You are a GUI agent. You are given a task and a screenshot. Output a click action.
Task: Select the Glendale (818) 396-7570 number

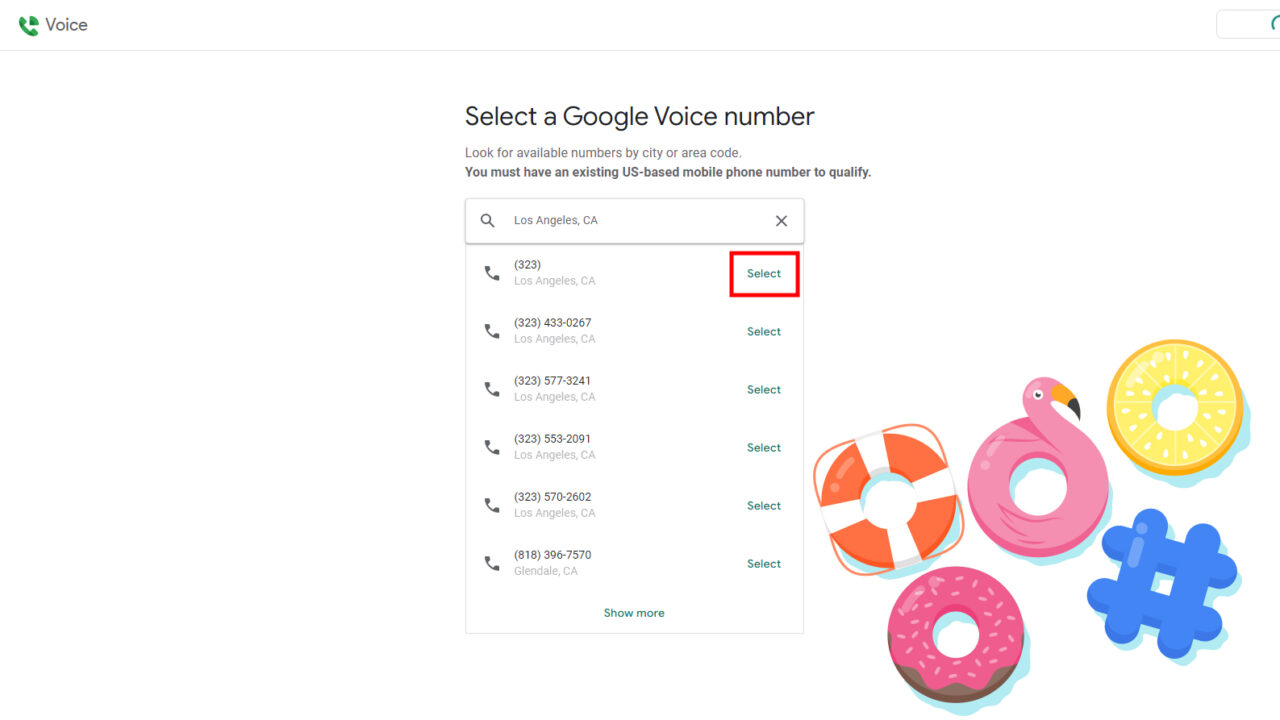[x=763, y=563]
